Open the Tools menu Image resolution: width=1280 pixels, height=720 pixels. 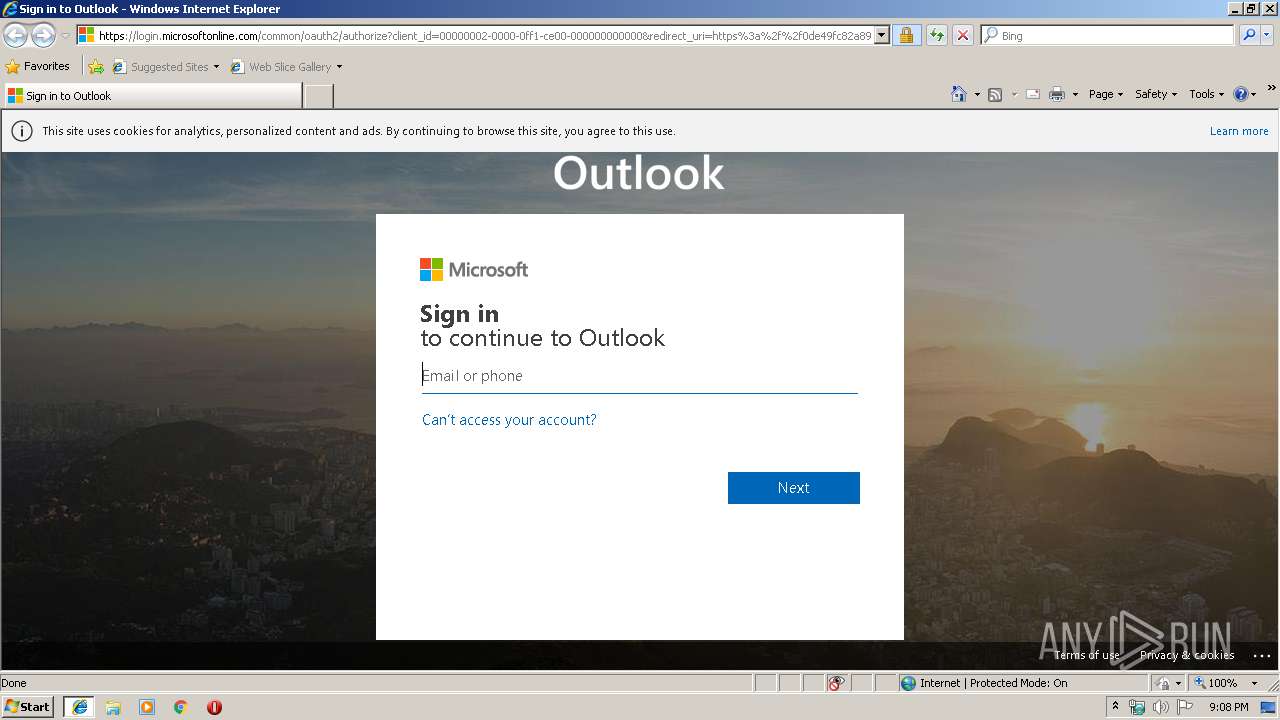(1206, 94)
